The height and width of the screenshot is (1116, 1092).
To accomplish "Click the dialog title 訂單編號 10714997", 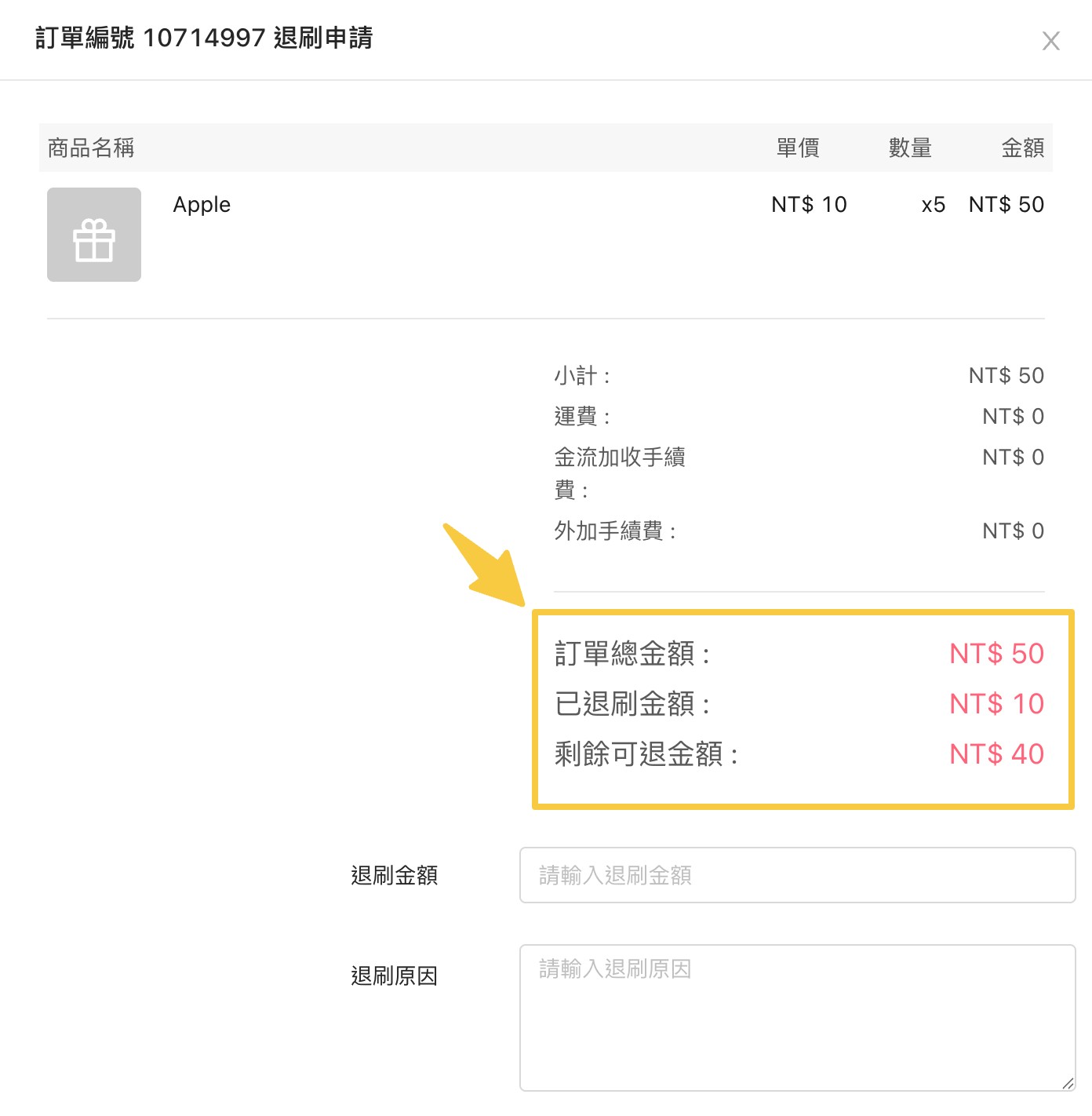I will 204,38.
